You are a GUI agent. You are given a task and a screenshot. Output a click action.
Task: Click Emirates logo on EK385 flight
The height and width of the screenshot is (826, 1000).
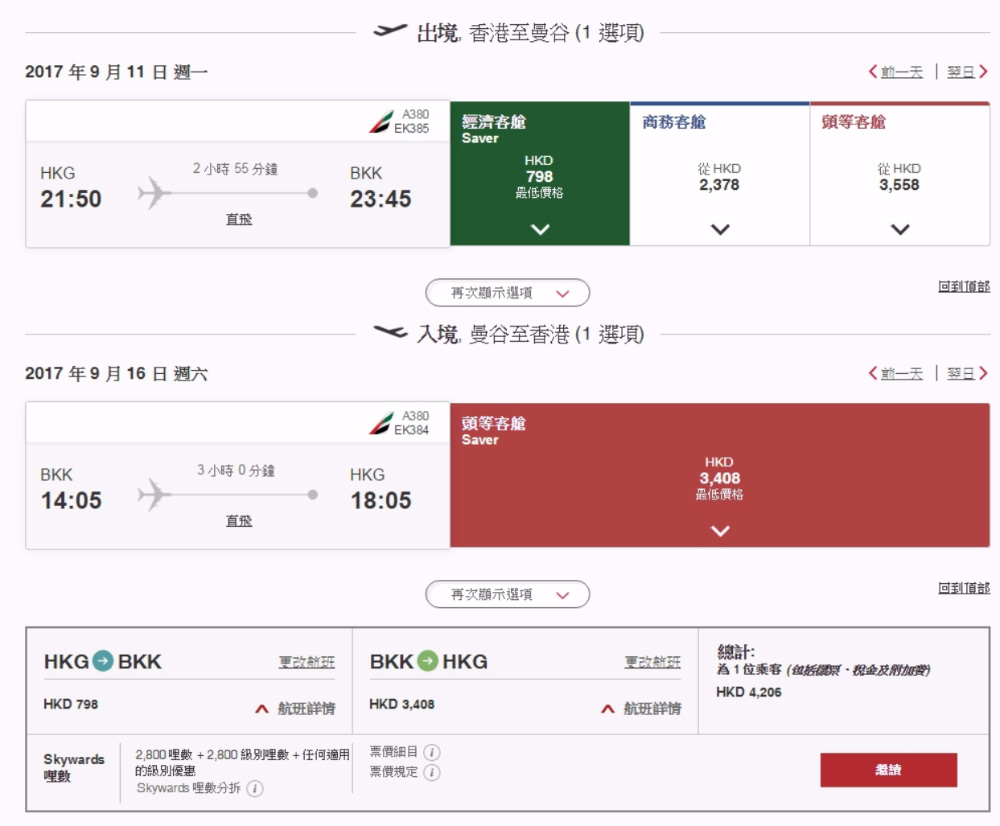coord(381,122)
